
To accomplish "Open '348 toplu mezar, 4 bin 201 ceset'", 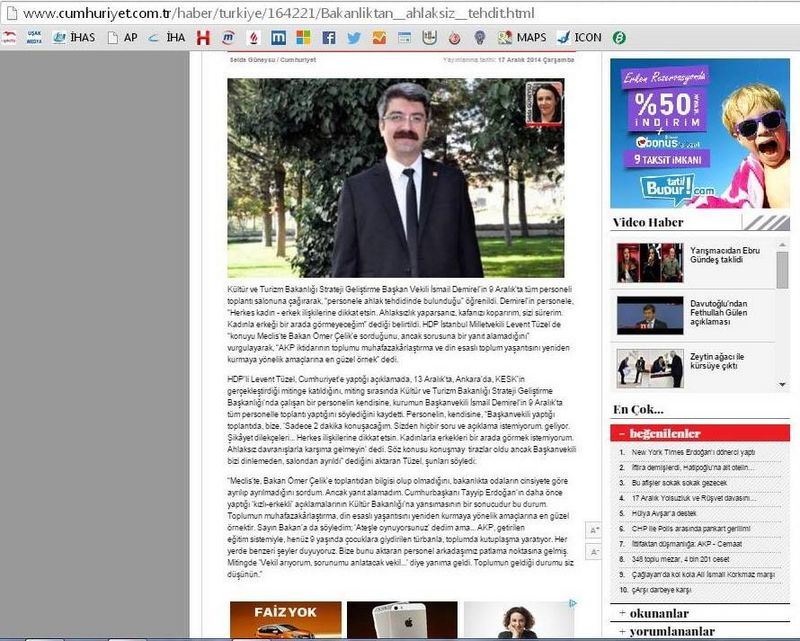I will (x=680, y=559).
